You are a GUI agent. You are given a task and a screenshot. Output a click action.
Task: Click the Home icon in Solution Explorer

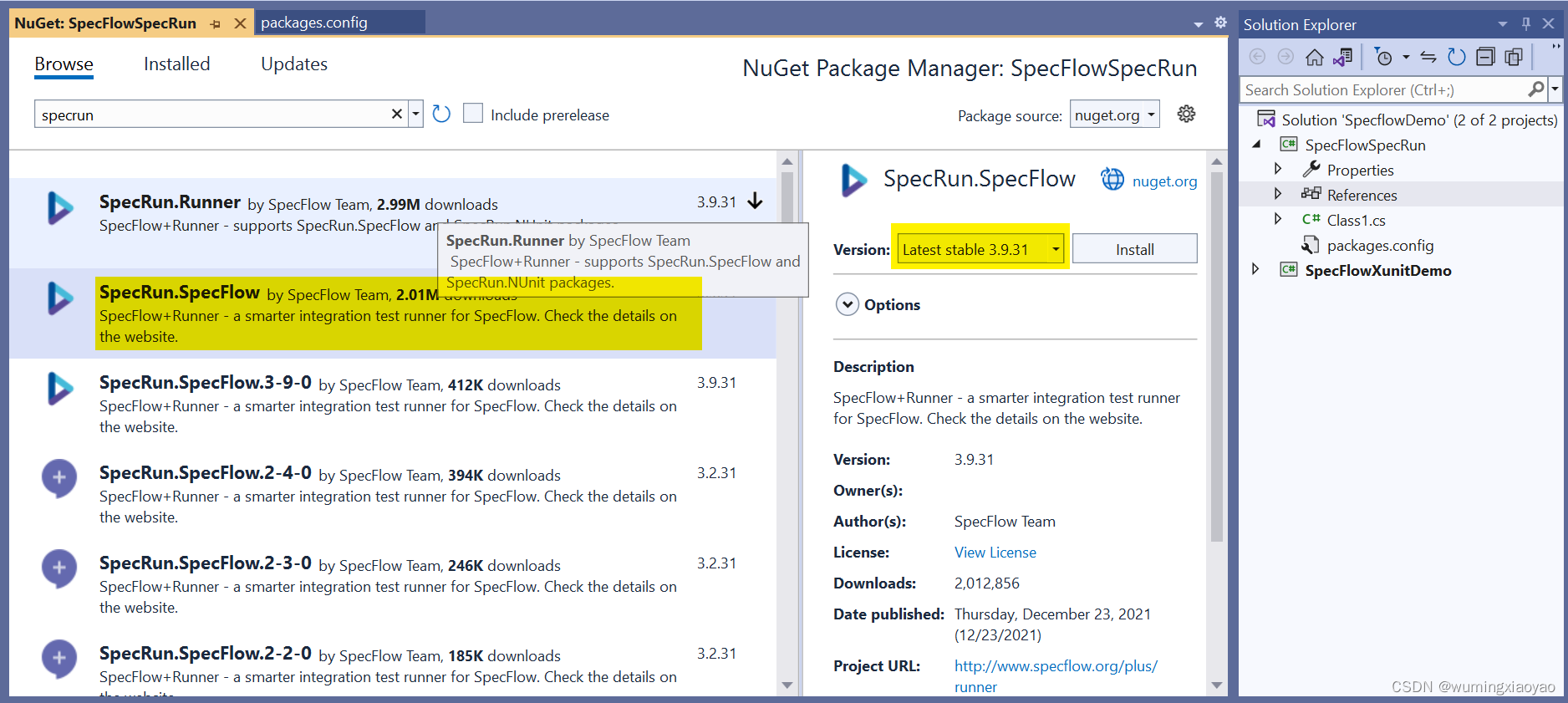pos(1315,57)
